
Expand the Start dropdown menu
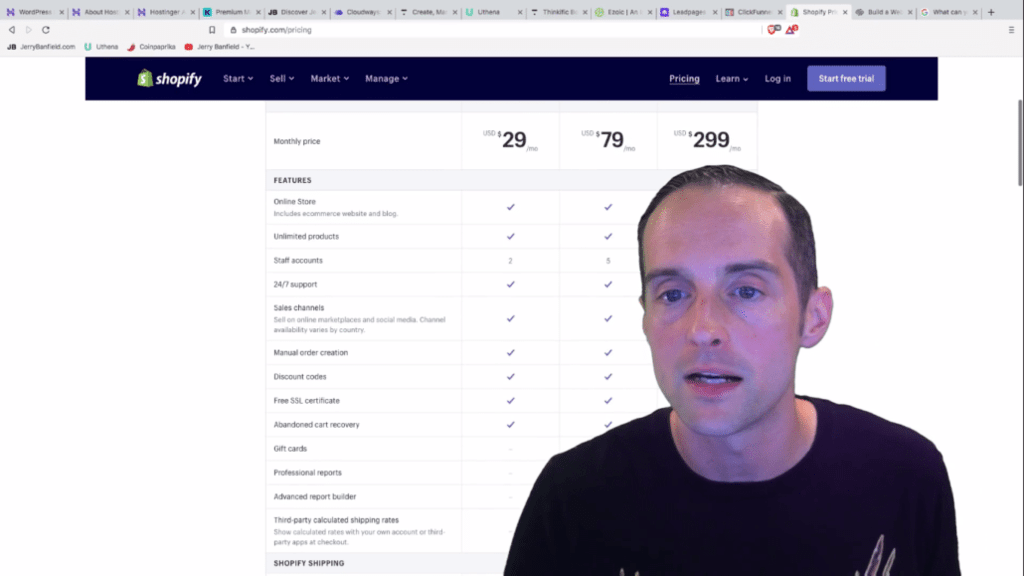click(238, 78)
